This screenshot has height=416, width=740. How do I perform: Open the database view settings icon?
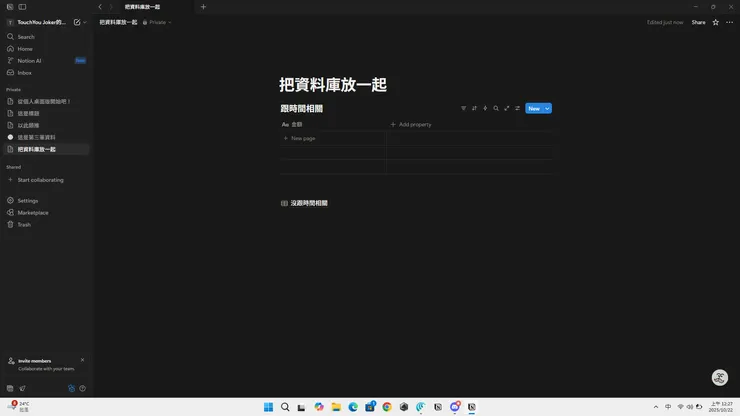(x=518, y=108)
